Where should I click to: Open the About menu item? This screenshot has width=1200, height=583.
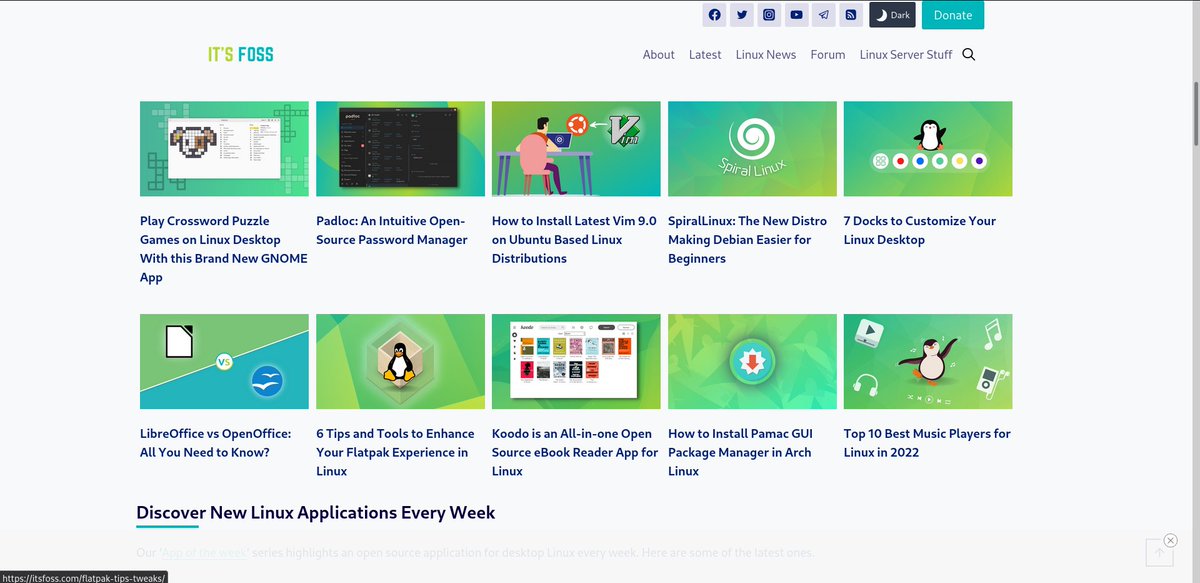tap(659, 55)
